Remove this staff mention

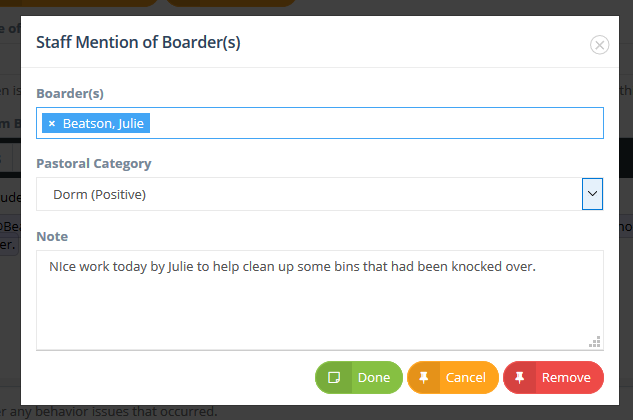(x=553, y=377)
